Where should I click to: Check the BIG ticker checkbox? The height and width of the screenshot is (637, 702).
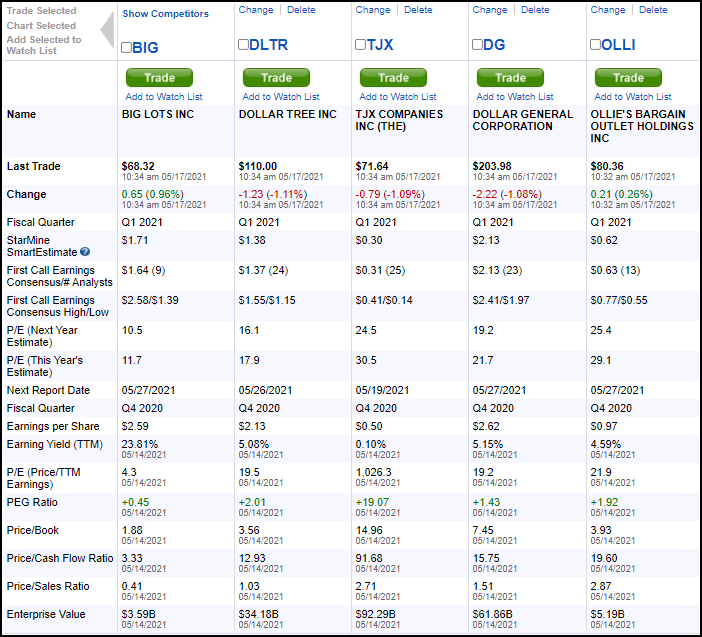(126, 47)
